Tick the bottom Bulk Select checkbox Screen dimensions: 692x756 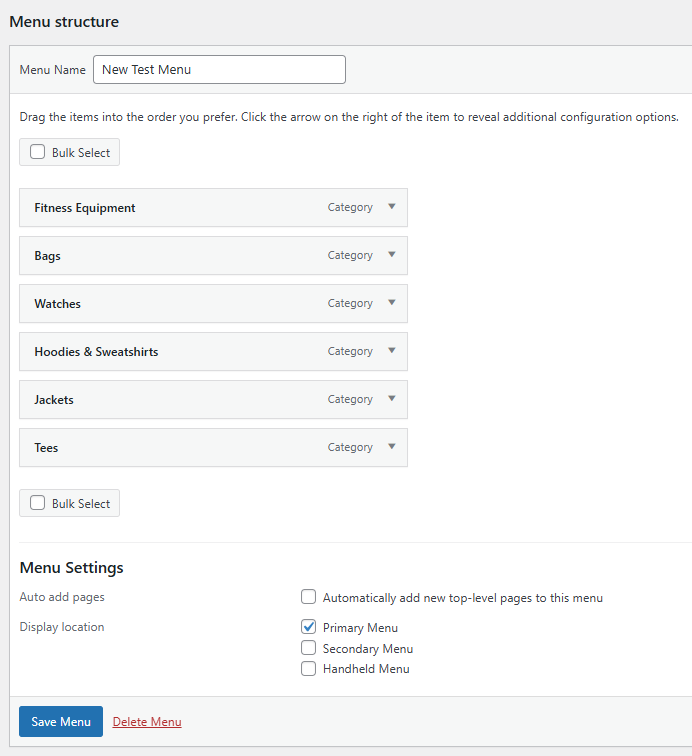tap(38, 504)
